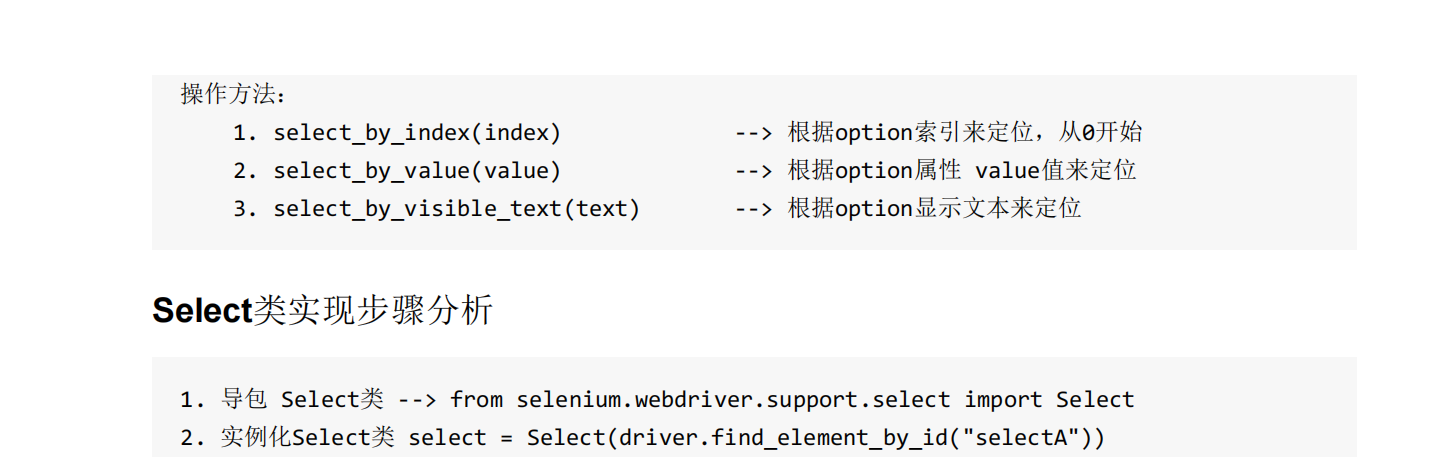Click the text "导包 Select类"
The image size is (1438, 457).
[302, 400]
